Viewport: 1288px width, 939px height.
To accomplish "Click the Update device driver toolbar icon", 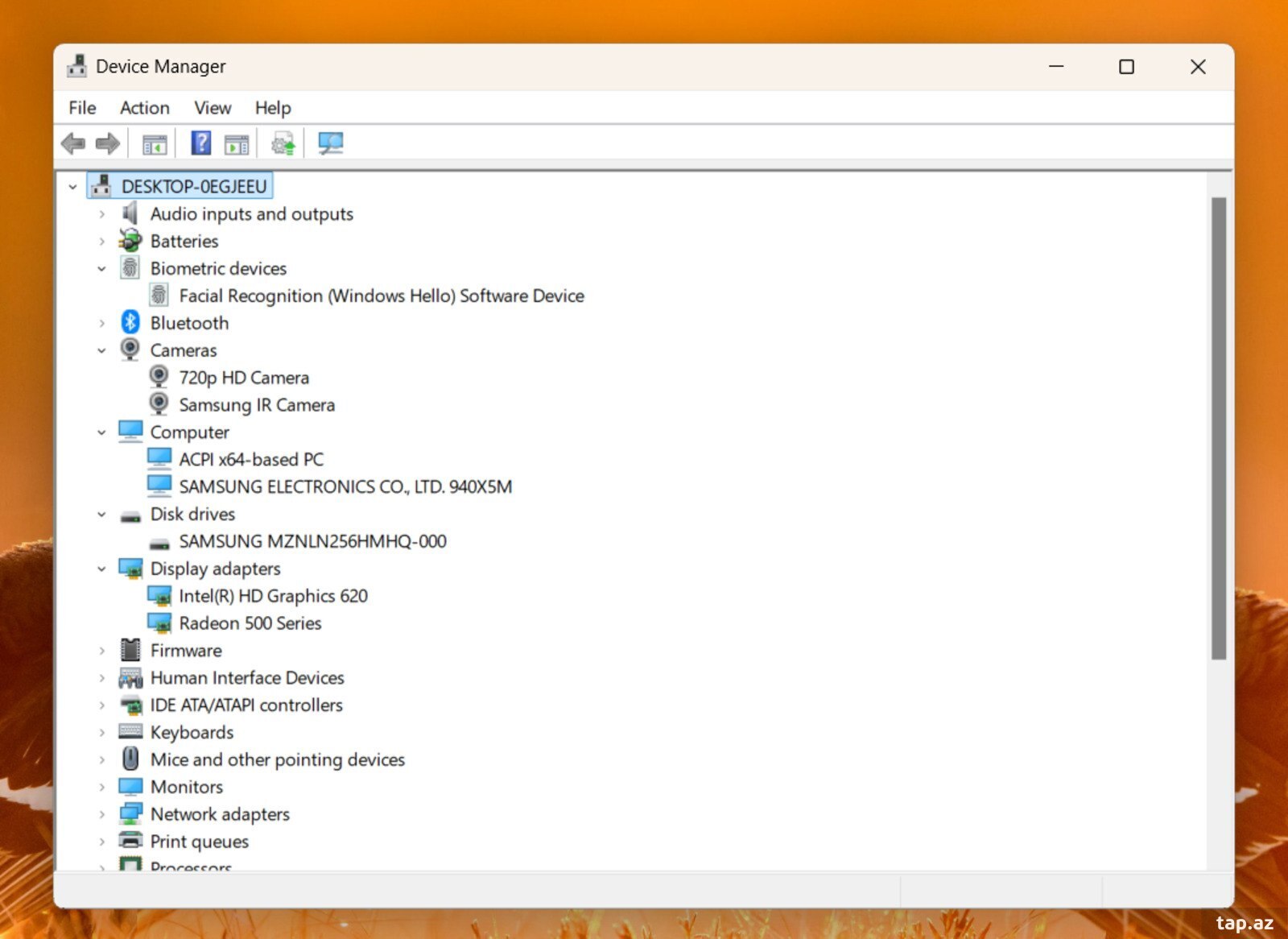I will [283, 144].
